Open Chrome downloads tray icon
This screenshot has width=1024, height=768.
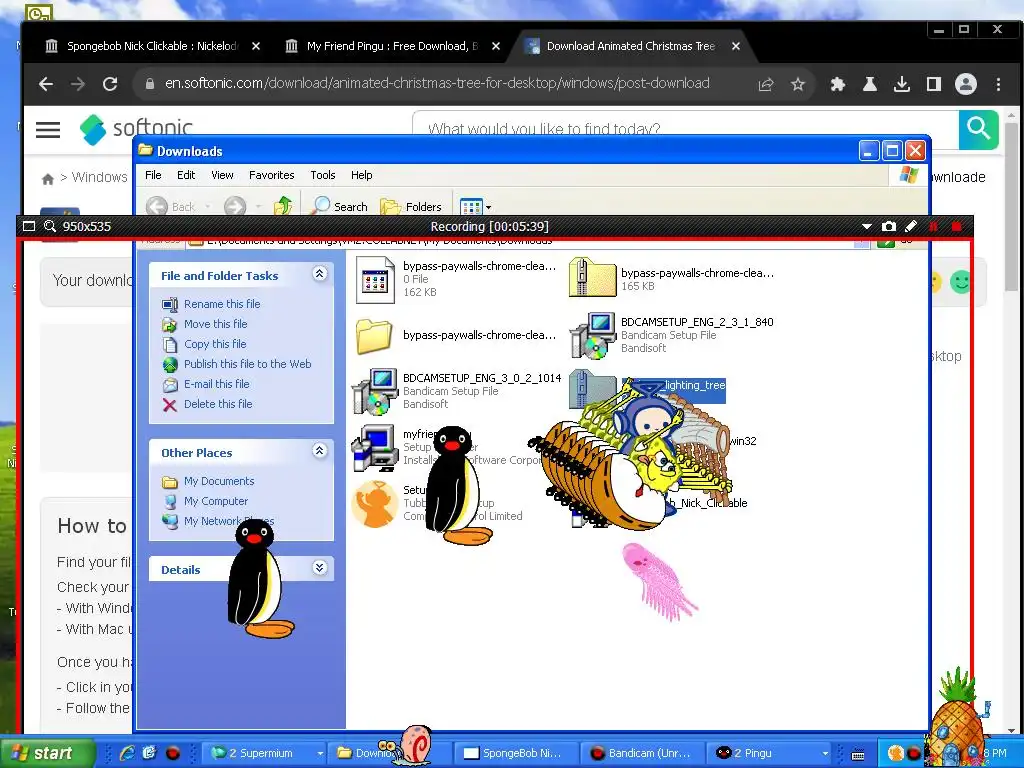point(902,84)
